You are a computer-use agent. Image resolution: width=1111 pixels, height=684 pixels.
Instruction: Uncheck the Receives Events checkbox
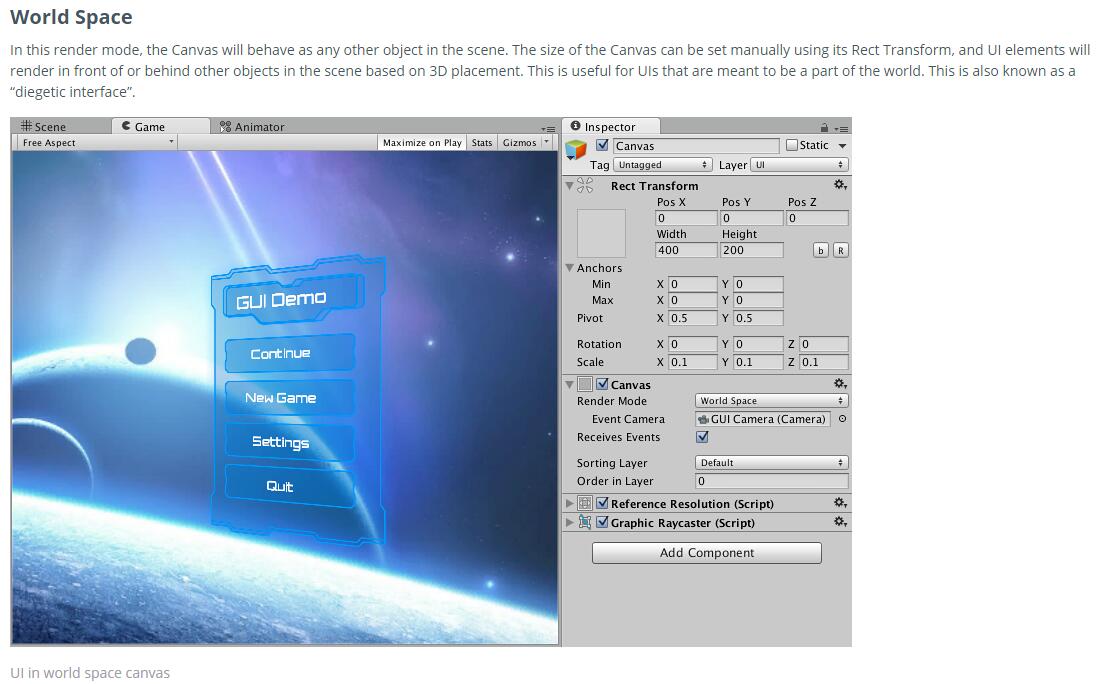(x=702, y=437)
